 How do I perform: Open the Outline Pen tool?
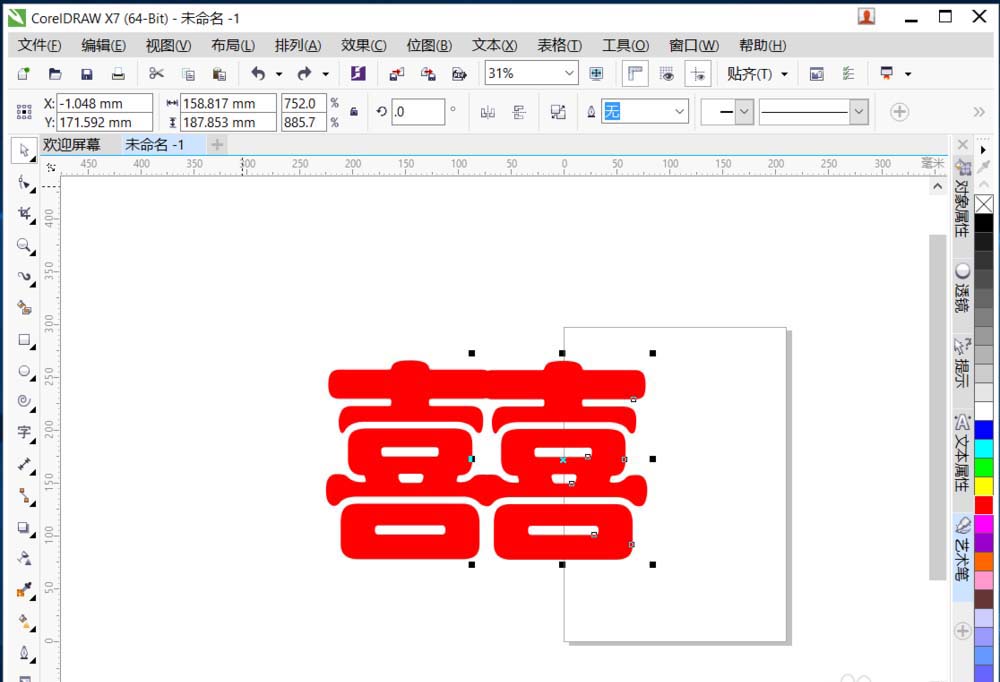coord(24,652)
